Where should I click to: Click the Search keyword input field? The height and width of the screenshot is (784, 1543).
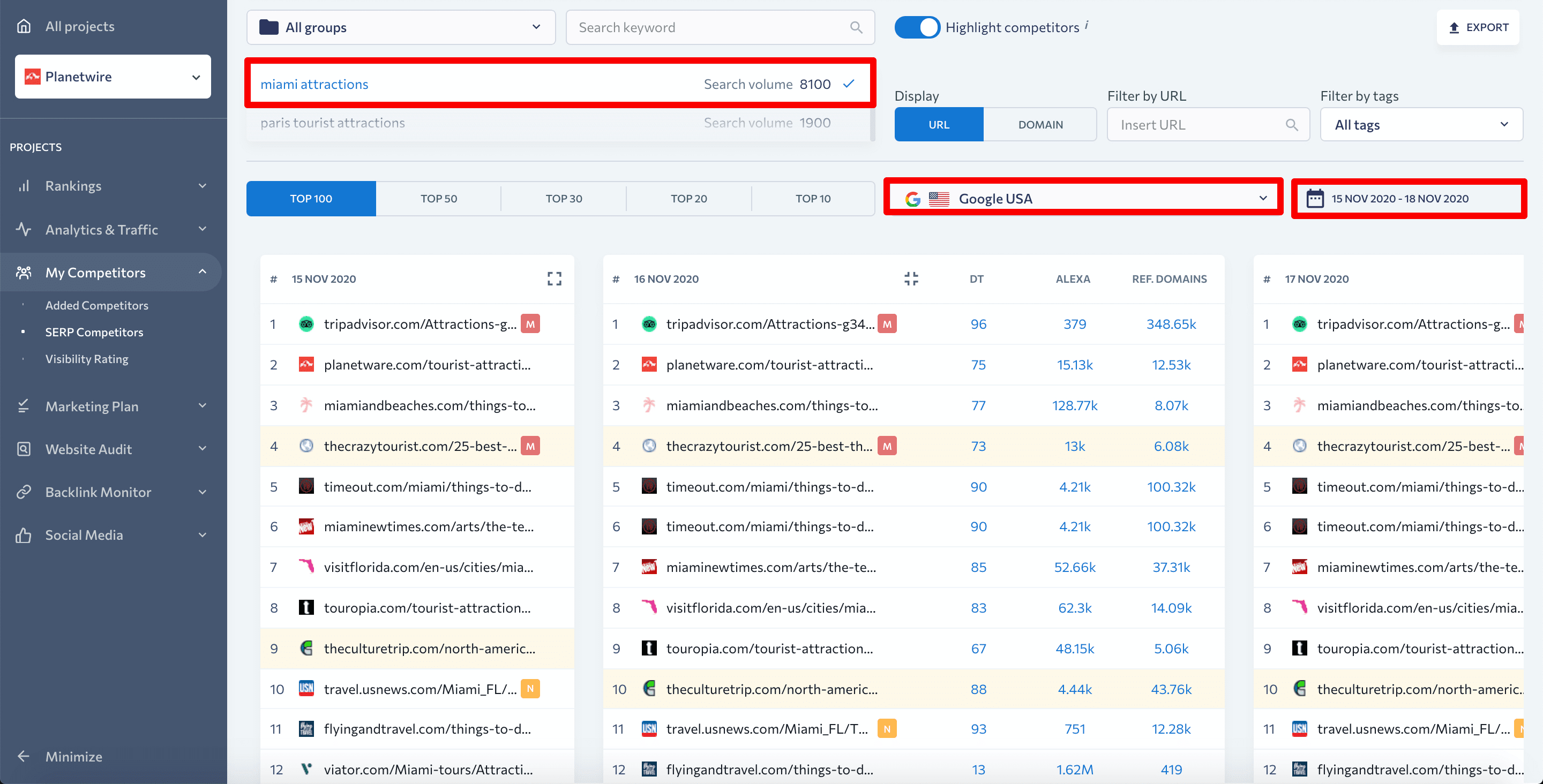pyautogui.click(x=720, y=27)
